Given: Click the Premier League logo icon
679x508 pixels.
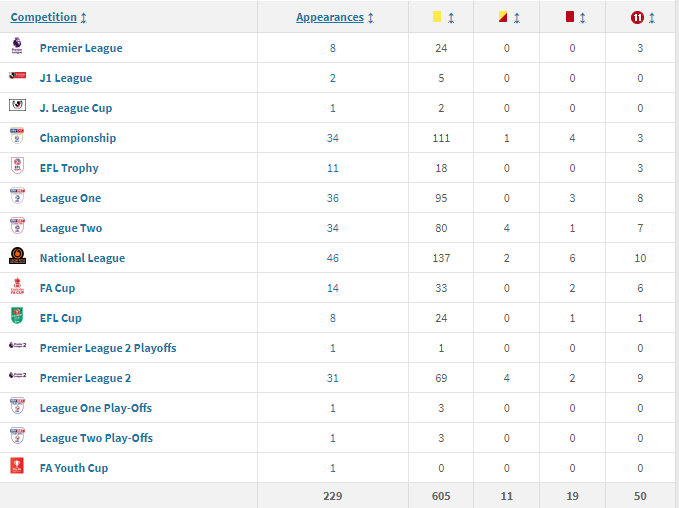Looking at the screenshot, I should tap(17, 46).
